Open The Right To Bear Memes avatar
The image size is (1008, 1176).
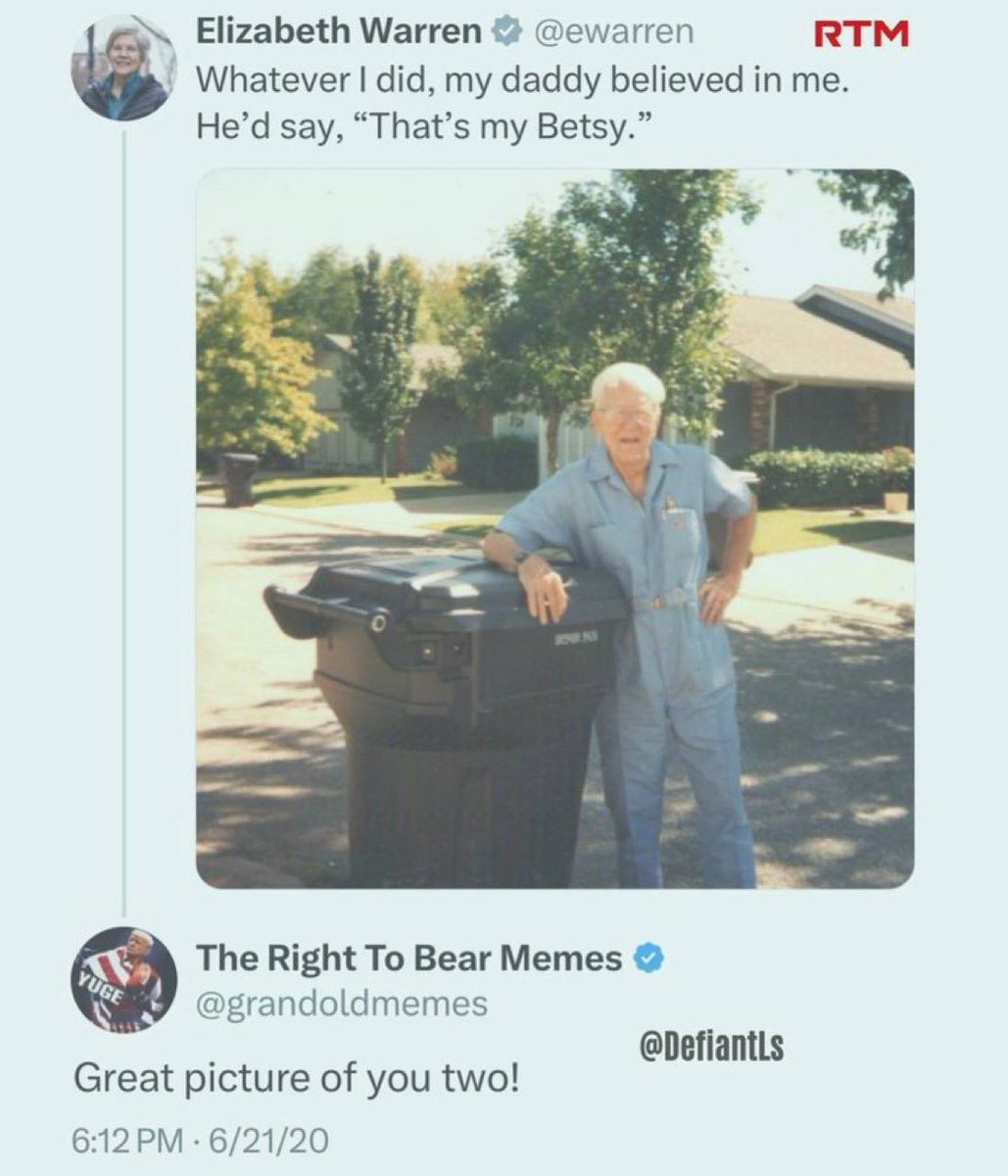click(x=123, y=979)
